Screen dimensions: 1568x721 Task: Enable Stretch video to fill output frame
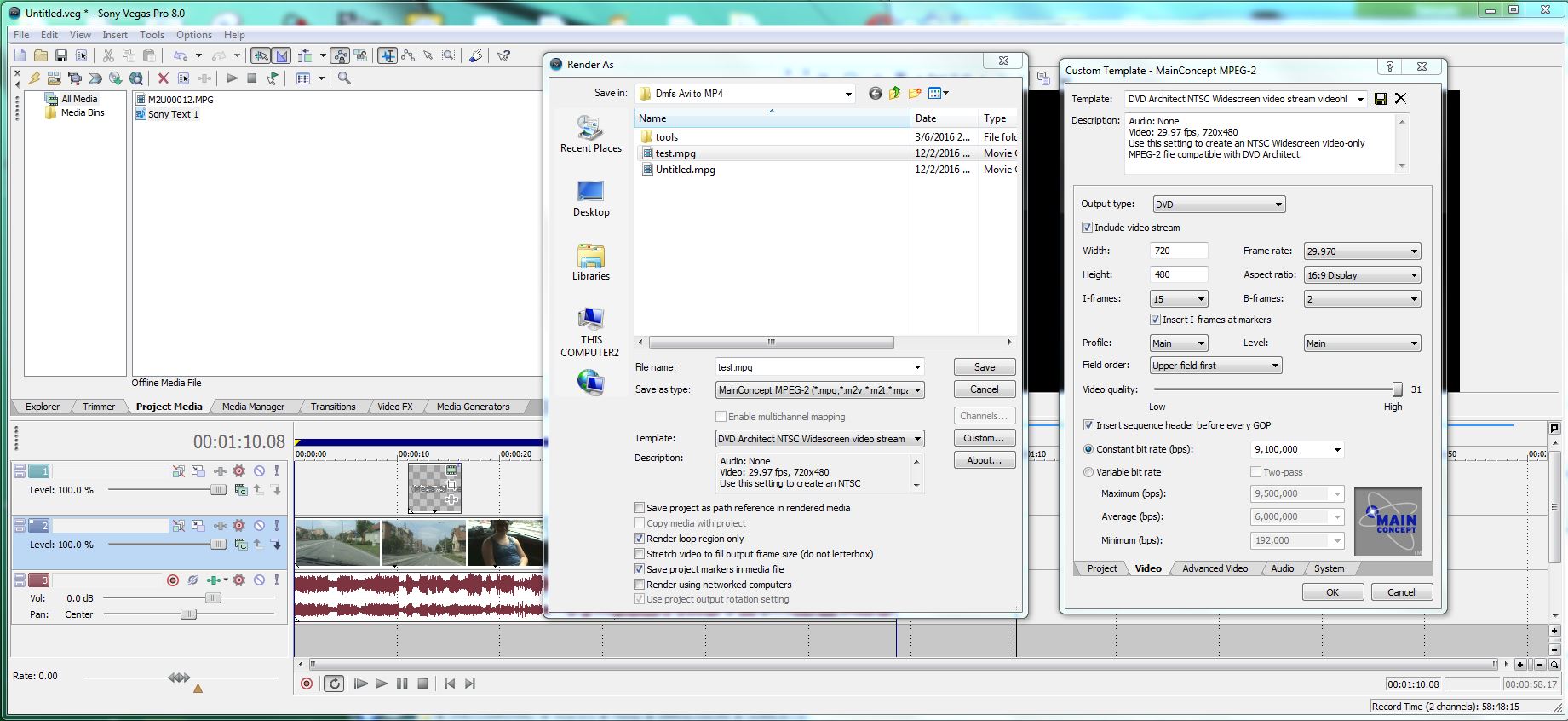coord(640,554)
